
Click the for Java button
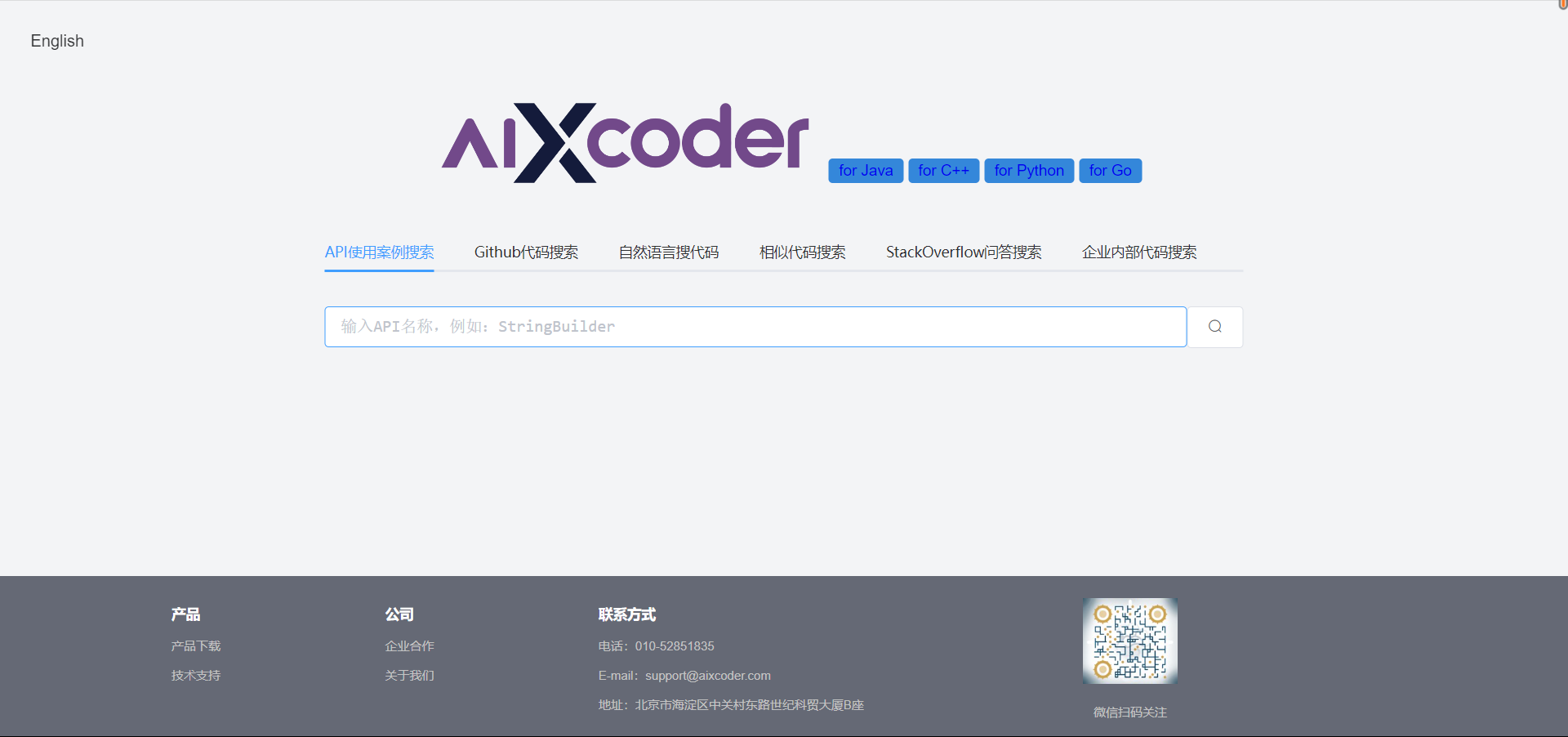pyautogui.click(x=866, y=171)
